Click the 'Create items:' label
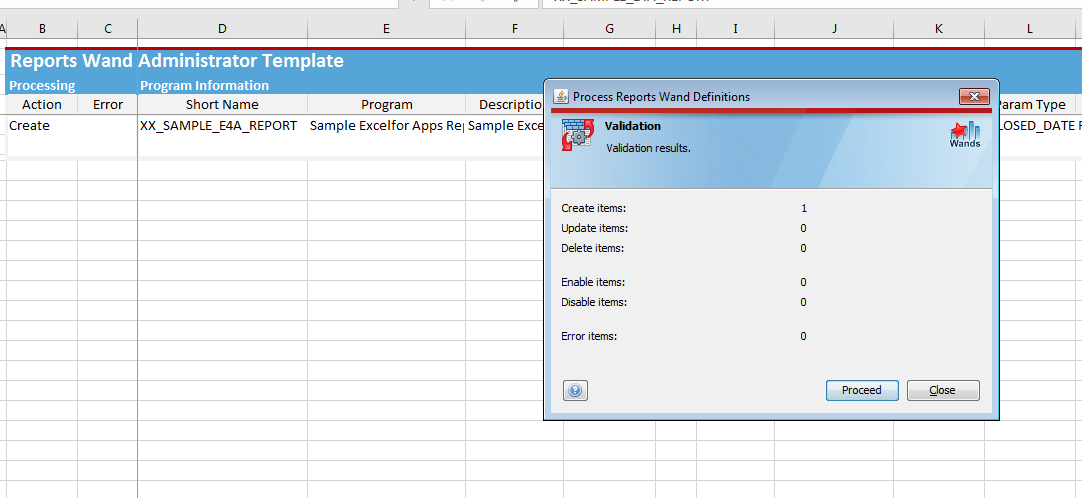1082x498 pixels. (594, 208)
